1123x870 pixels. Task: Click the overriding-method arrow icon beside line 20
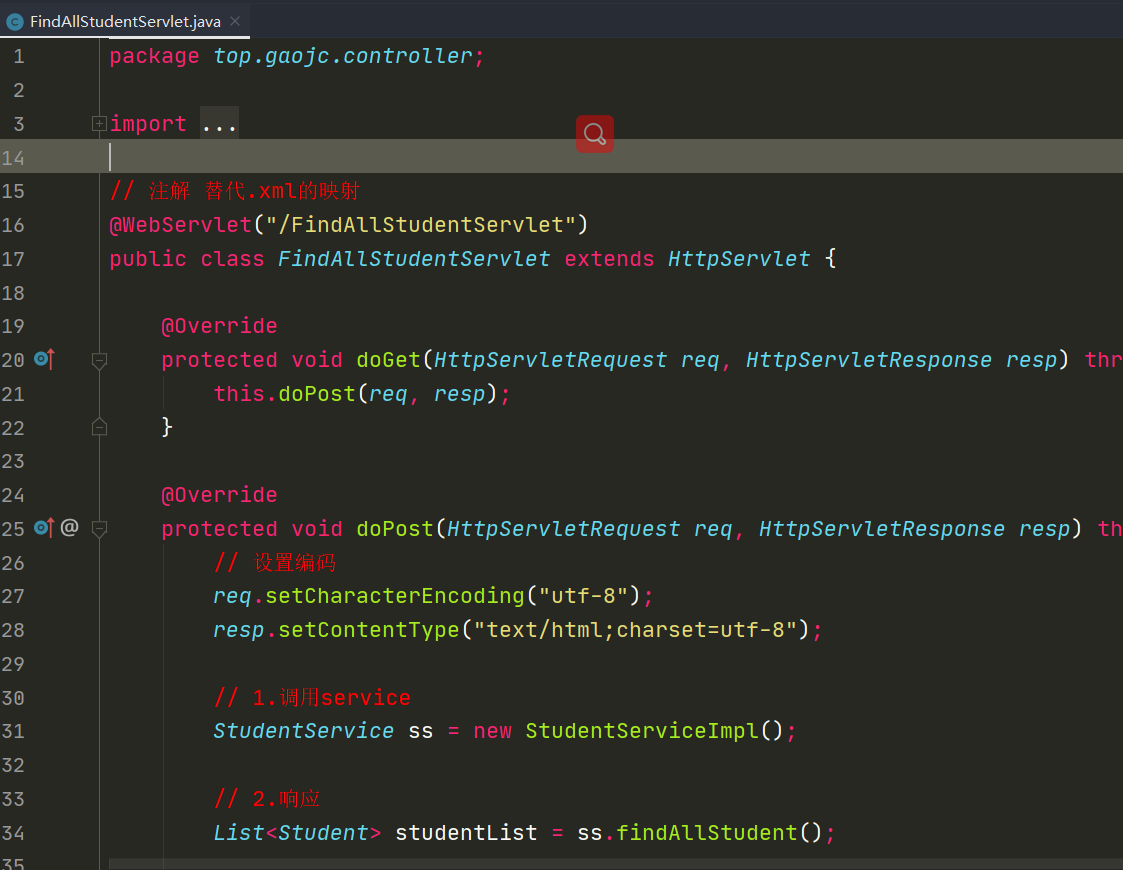[42, 359]
